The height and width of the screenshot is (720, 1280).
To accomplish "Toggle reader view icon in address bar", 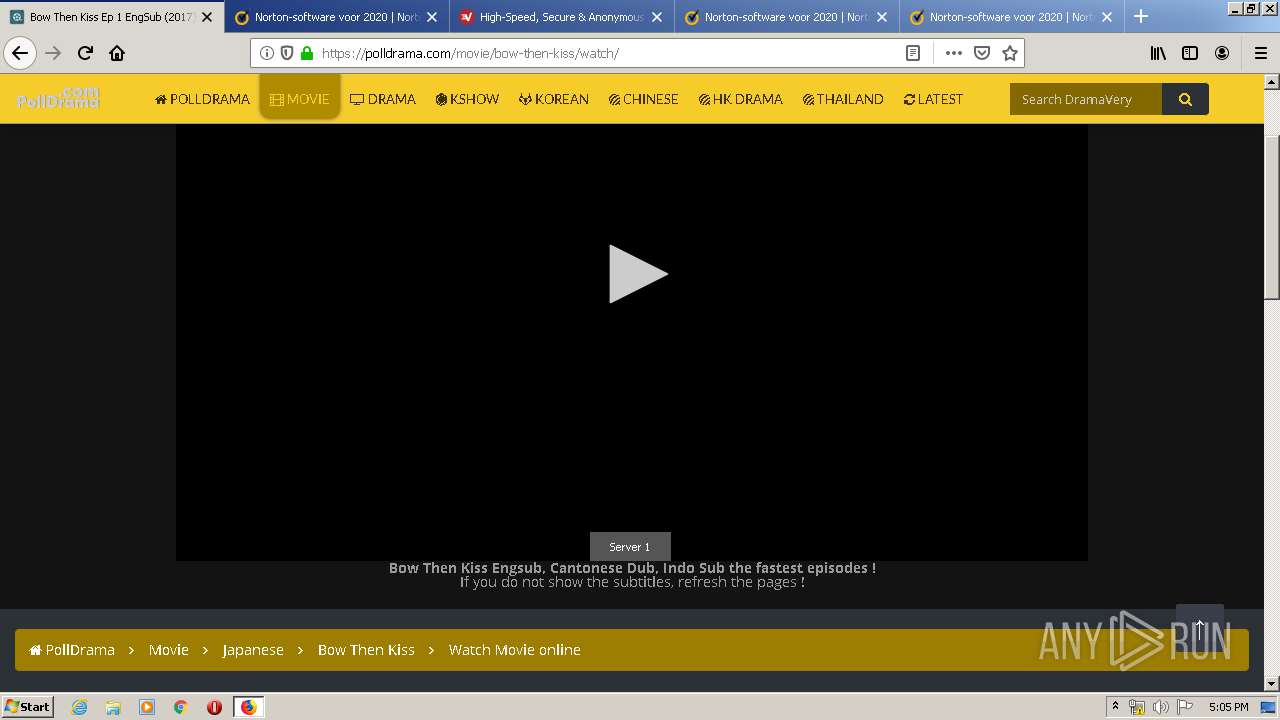I will pos(913,53).
